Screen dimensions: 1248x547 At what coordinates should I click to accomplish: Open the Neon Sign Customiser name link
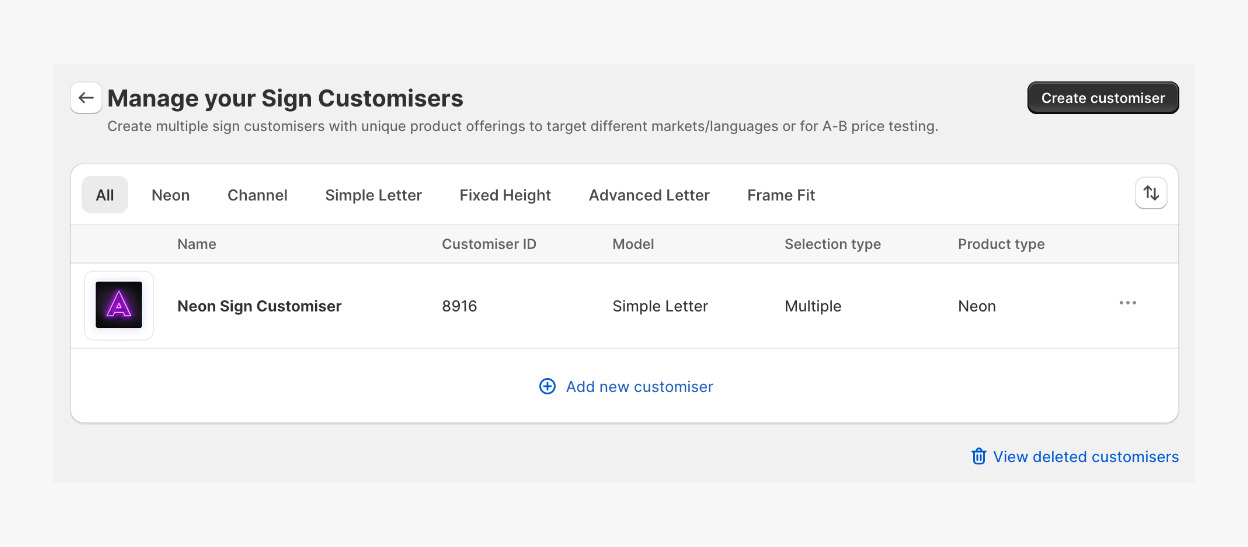point(259,306)
